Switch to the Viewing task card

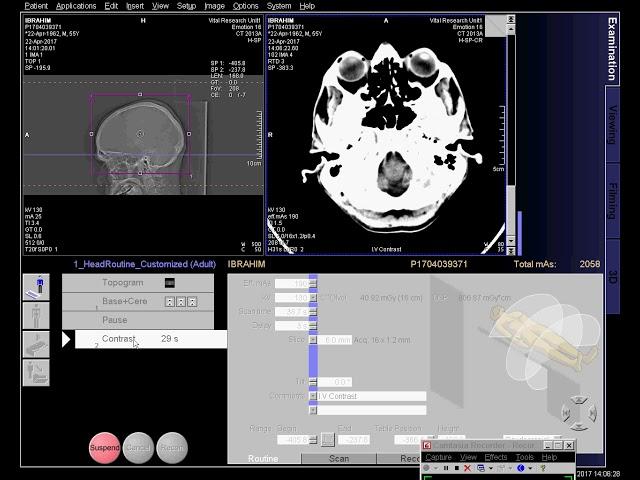pyautogui.click(x=612, y=124)
